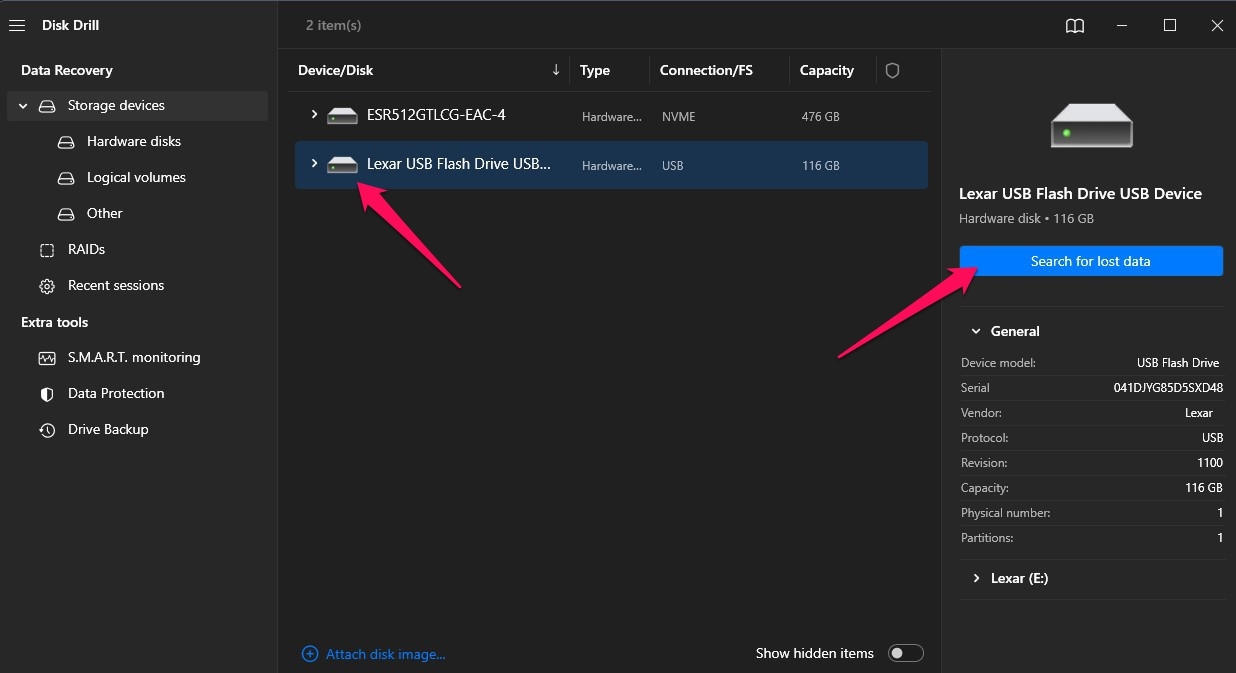Maximize the Disk Drill window
This screenshot has height=673, width=1236.
pyautogui.click(x=1170, y=25)
